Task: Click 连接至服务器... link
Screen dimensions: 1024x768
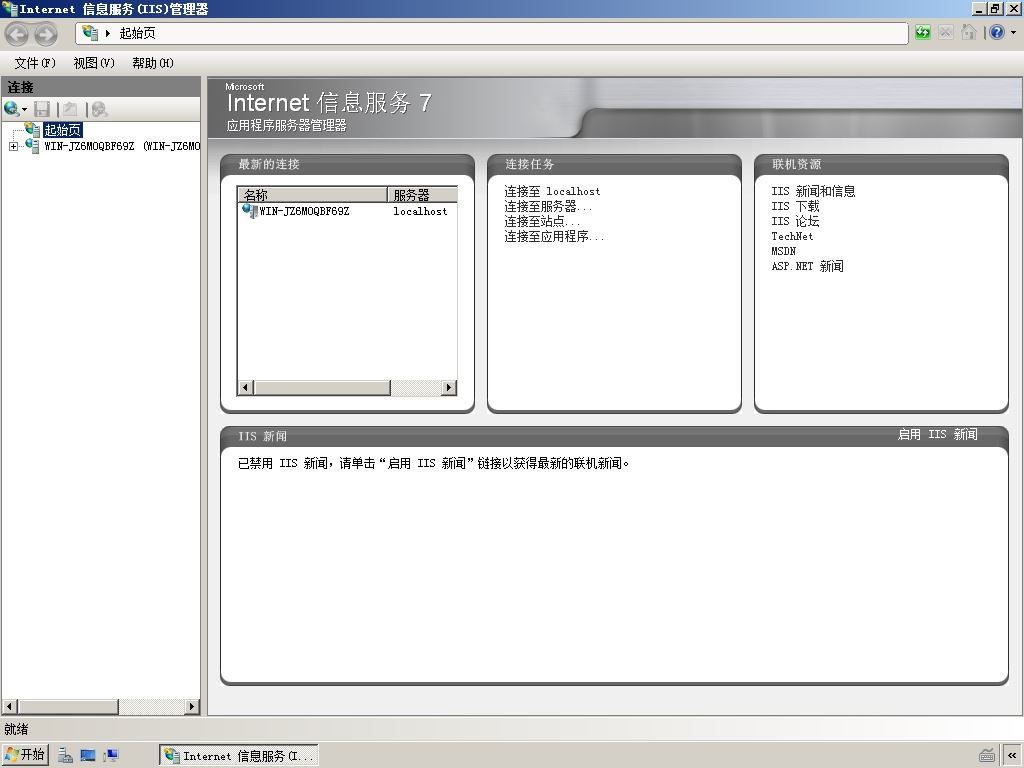Action: point(548,206)
